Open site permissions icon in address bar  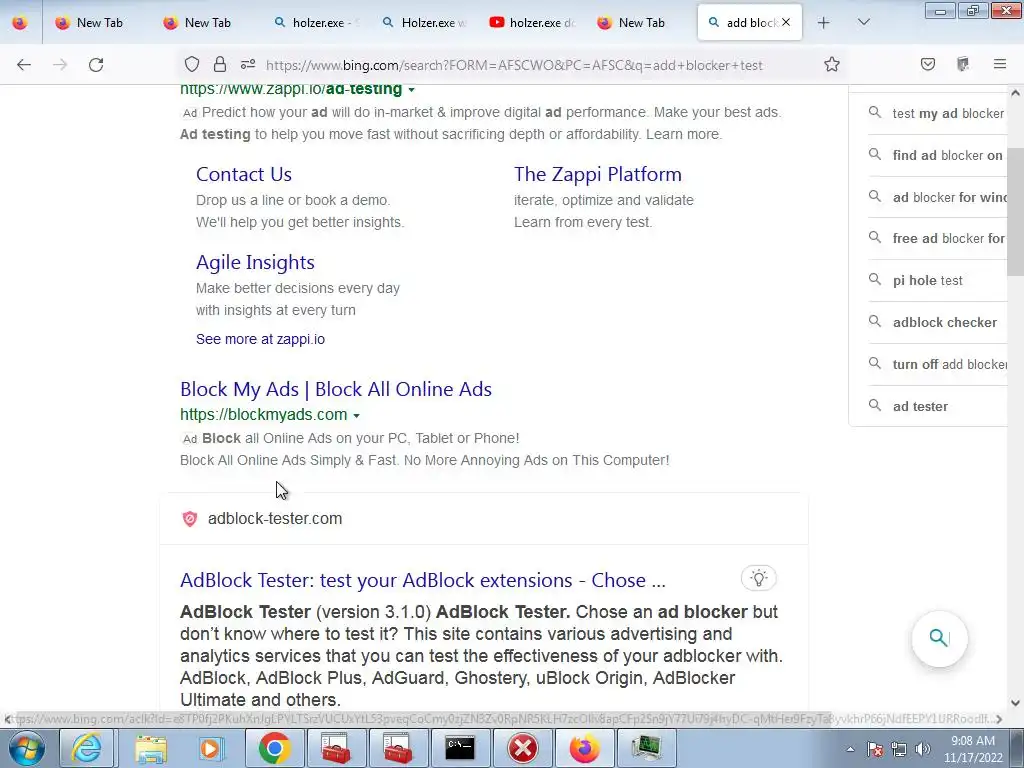[248, 65]
